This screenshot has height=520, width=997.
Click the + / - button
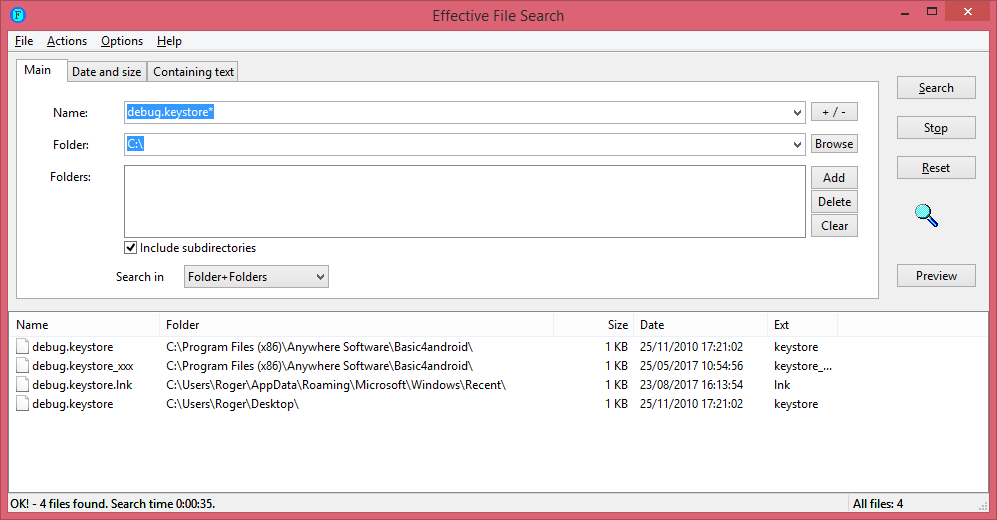[834, 112]
